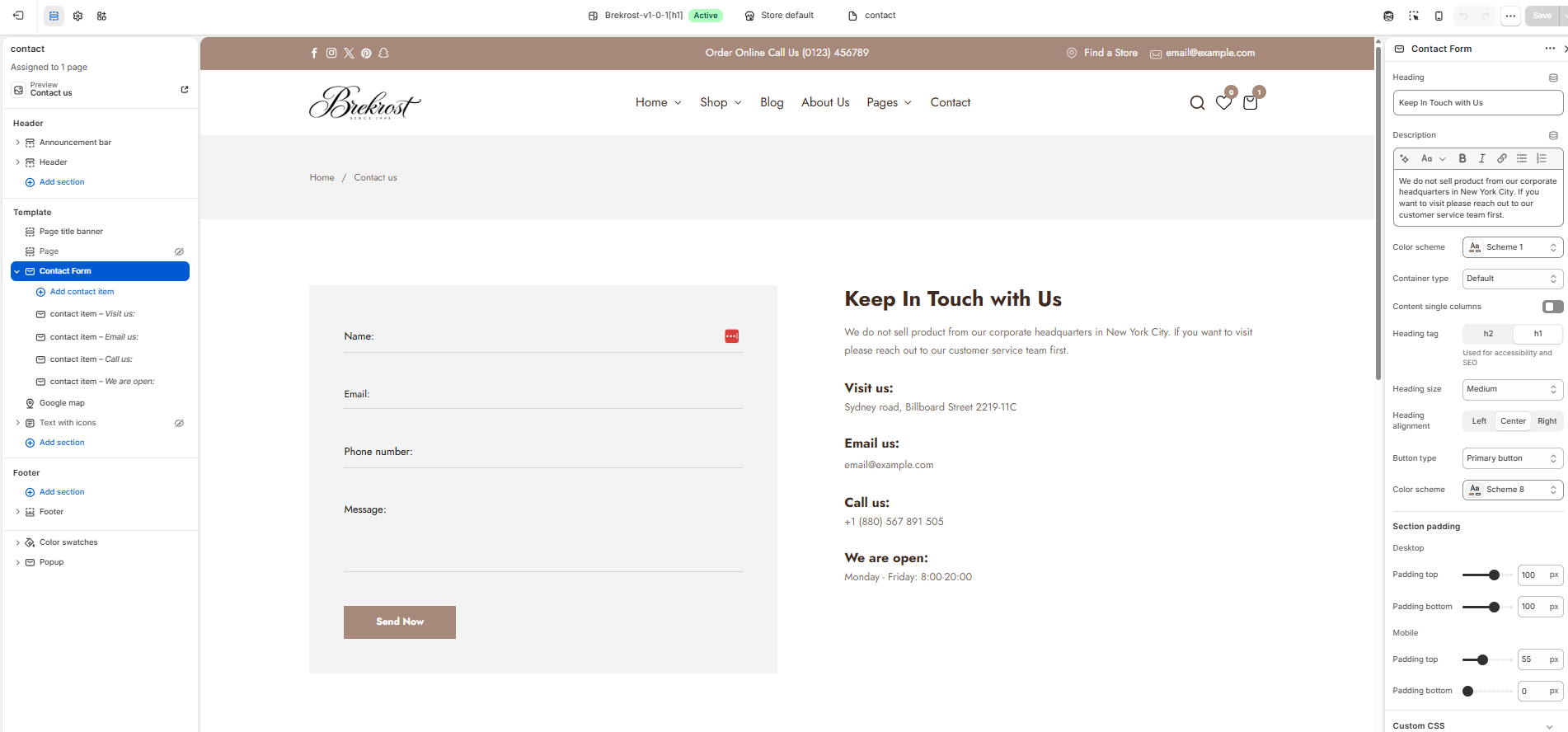The width and height of the screenshot is (1568, 732).
Task: Apply bold in Description editor
Action: pos(1462,158)
